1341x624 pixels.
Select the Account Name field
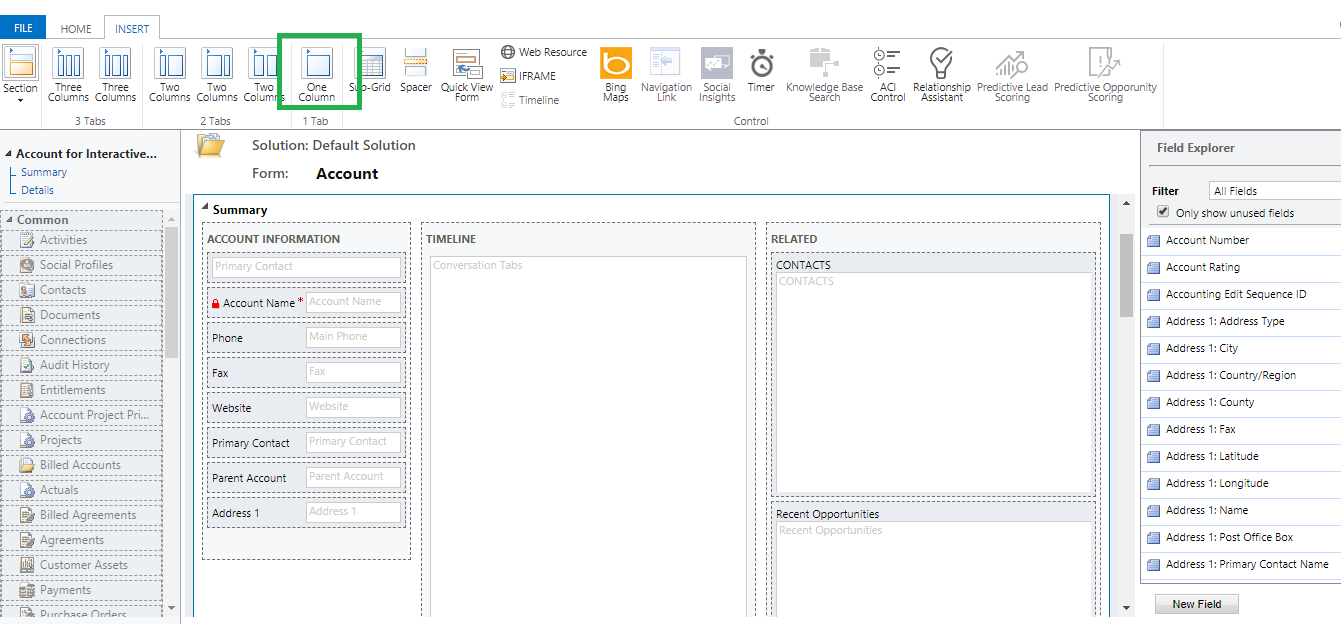pyautogui.click(x=306, y=302)
